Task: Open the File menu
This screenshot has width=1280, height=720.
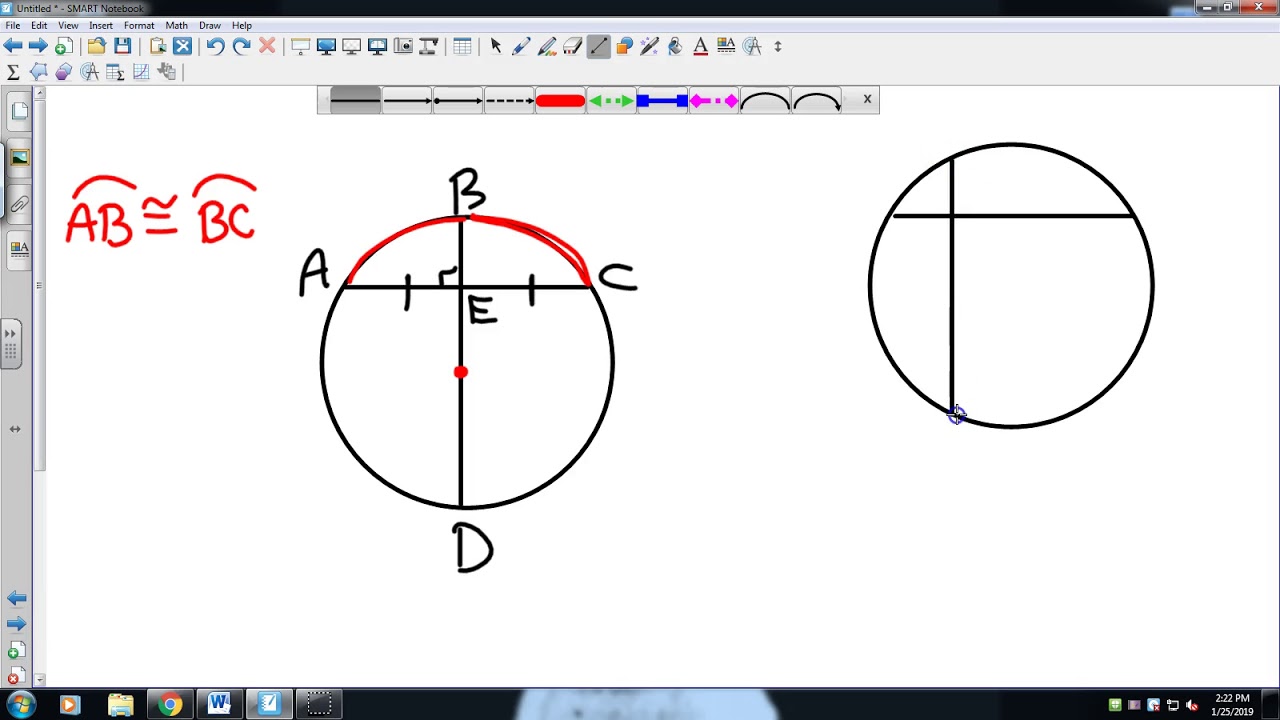Action: click(13, 25)
